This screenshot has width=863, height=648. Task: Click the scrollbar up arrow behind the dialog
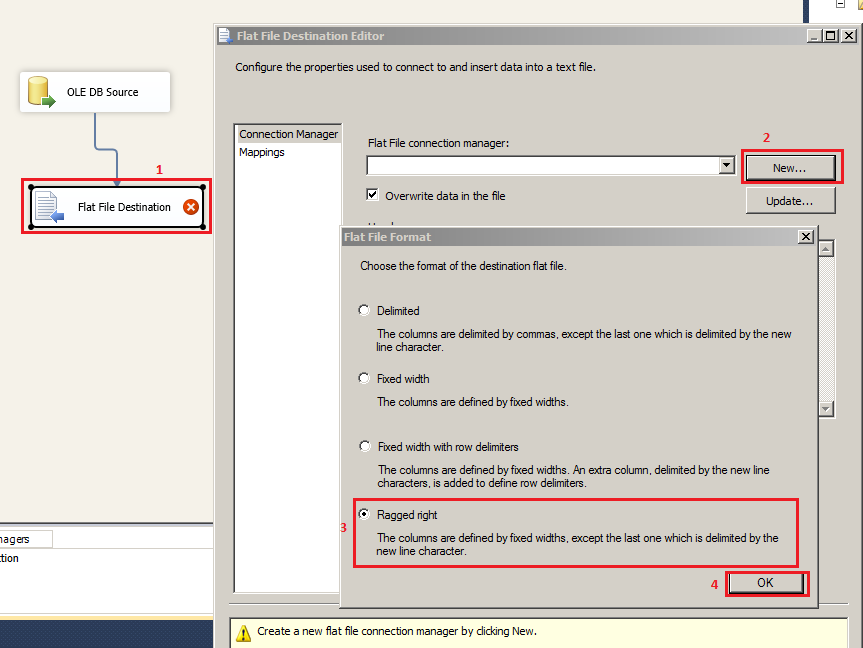point(826,249)
